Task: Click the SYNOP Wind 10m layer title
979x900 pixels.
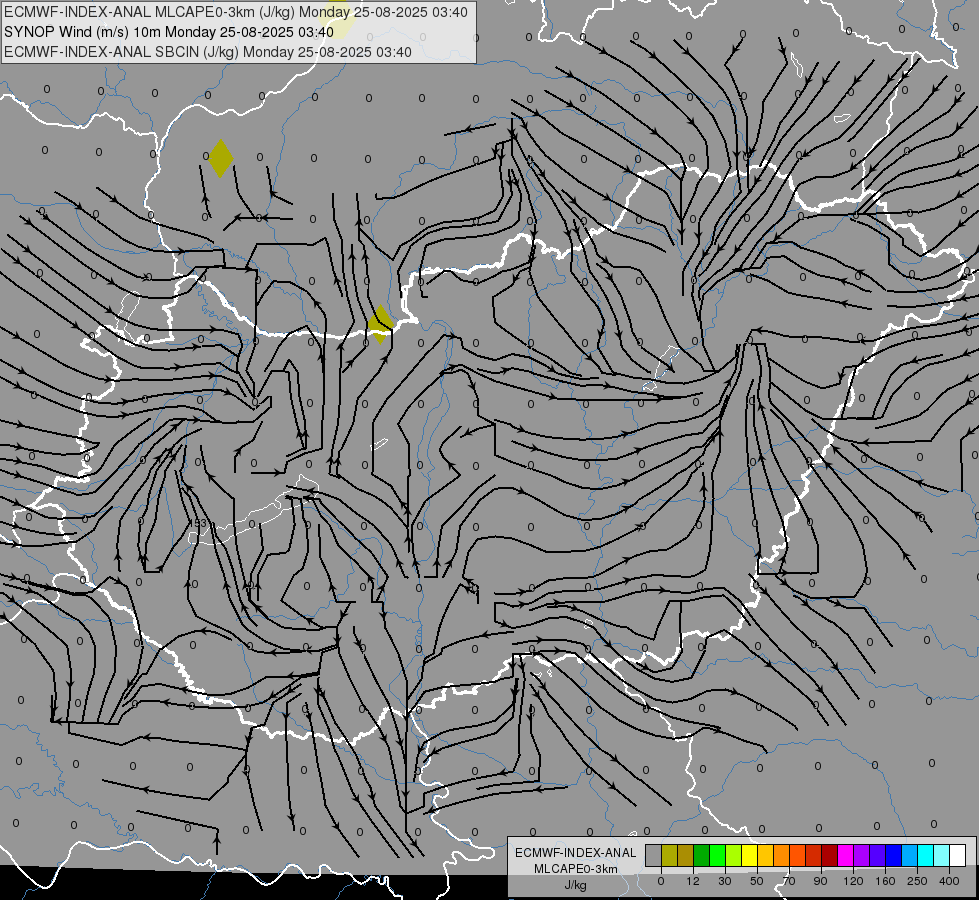Action: pos(169,32)
